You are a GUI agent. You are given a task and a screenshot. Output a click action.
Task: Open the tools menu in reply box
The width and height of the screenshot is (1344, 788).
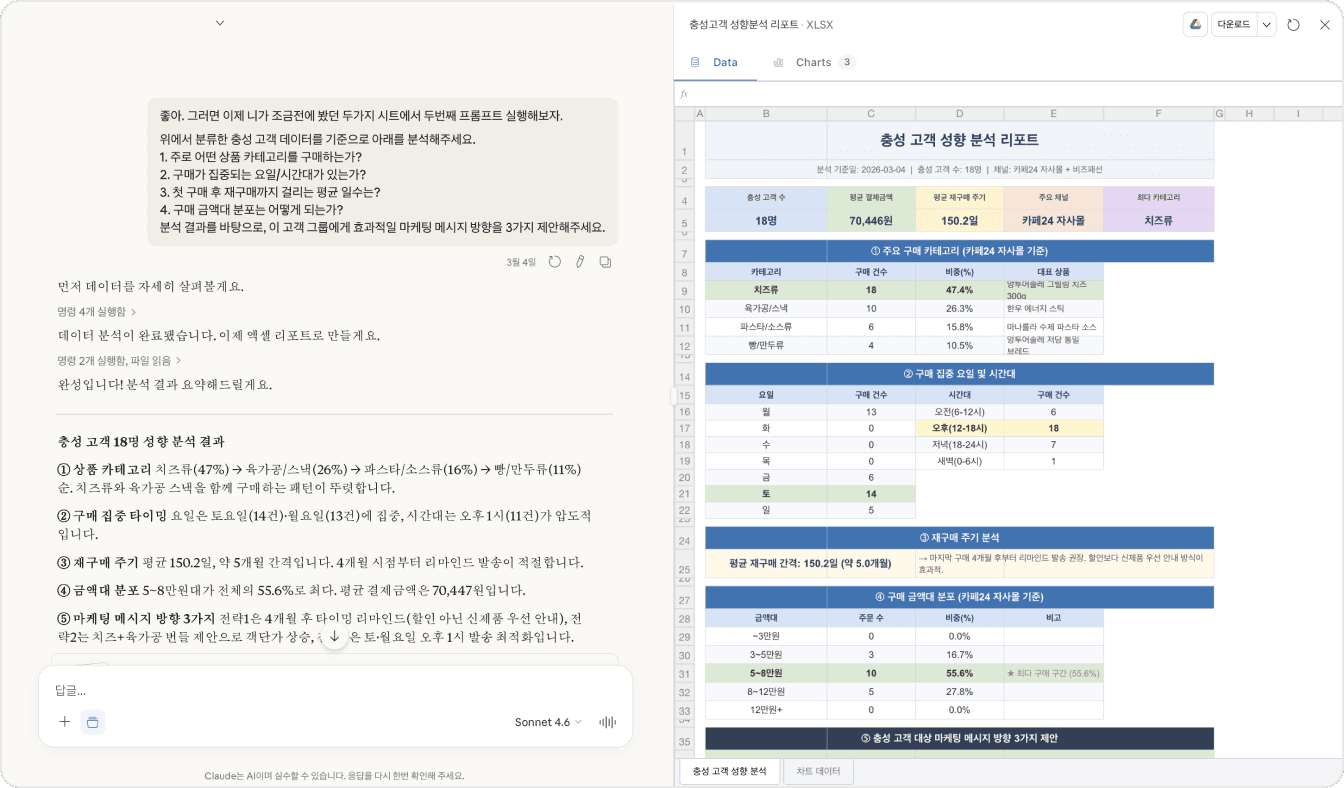pos(93,721)
